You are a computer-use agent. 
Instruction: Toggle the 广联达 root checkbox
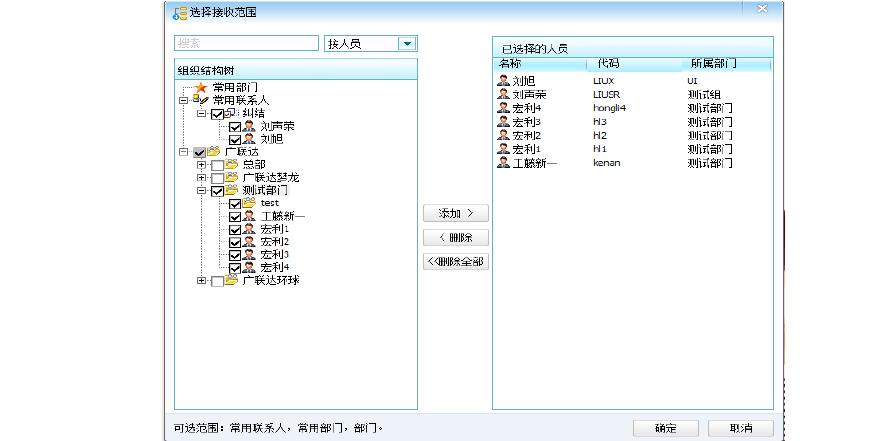199,152
